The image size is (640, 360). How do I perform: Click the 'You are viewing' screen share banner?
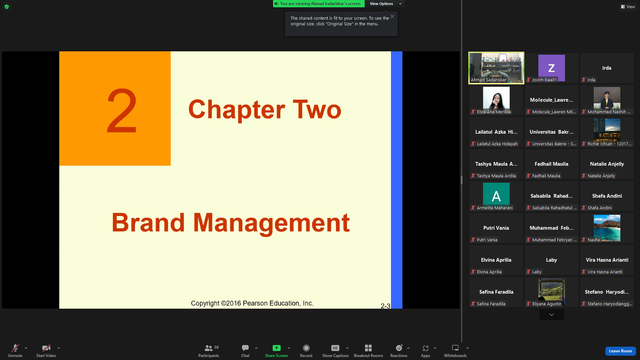point(318,4)
